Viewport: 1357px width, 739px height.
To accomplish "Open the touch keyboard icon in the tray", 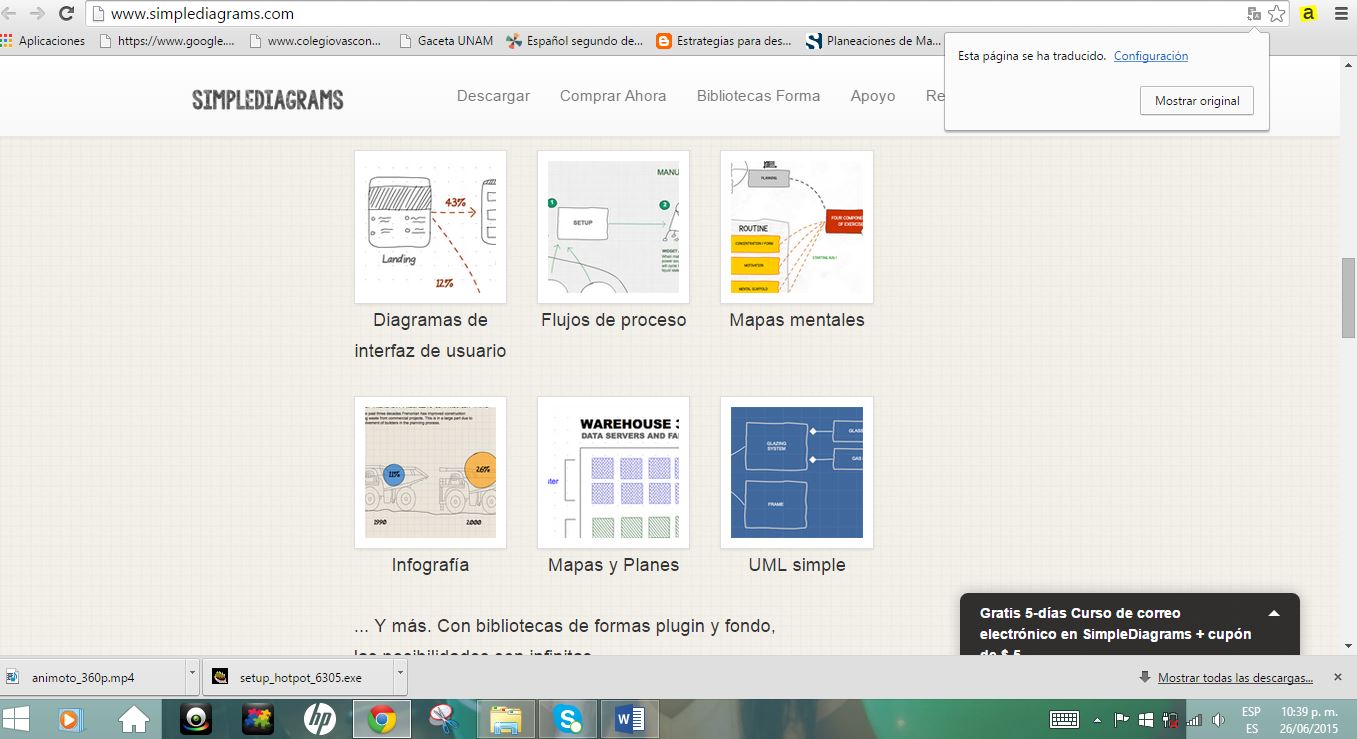I will pos(1064,718).
